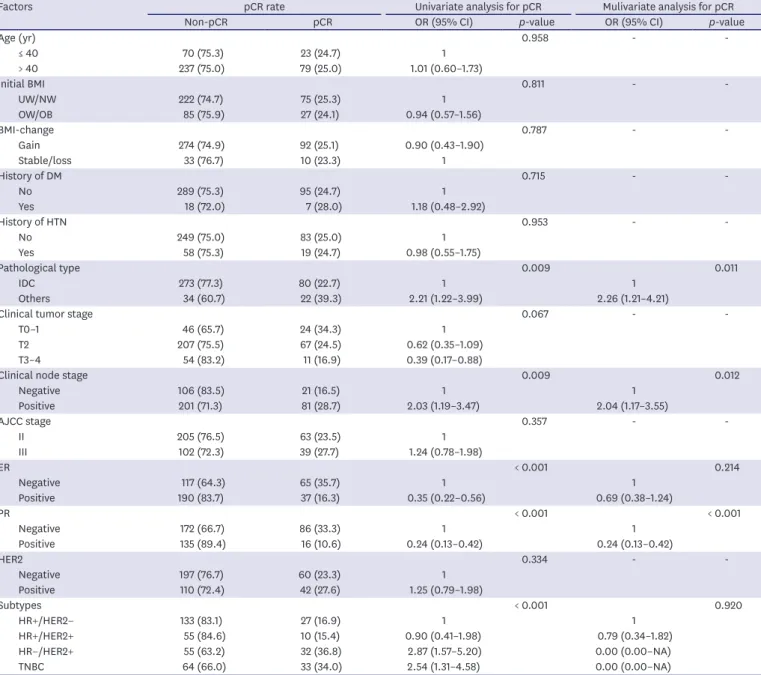Click the multivariate OR "0.69 (0.38–1.24)"

click(x=635, y=498)
